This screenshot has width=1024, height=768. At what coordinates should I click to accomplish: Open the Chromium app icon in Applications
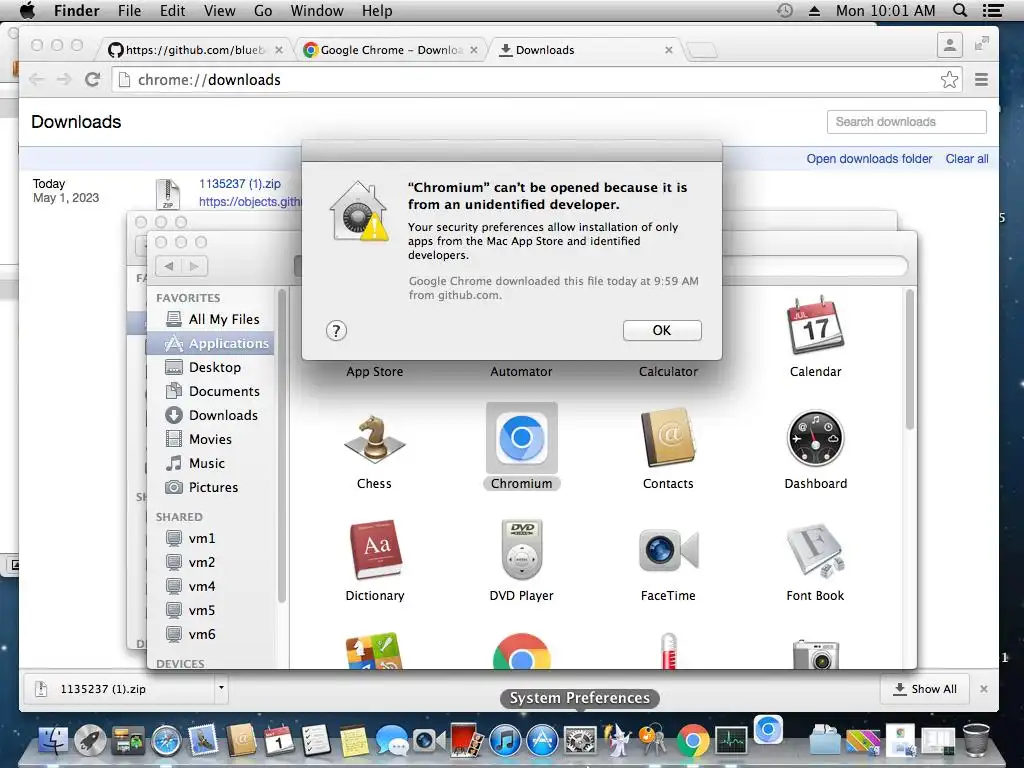tap(521, 438)
